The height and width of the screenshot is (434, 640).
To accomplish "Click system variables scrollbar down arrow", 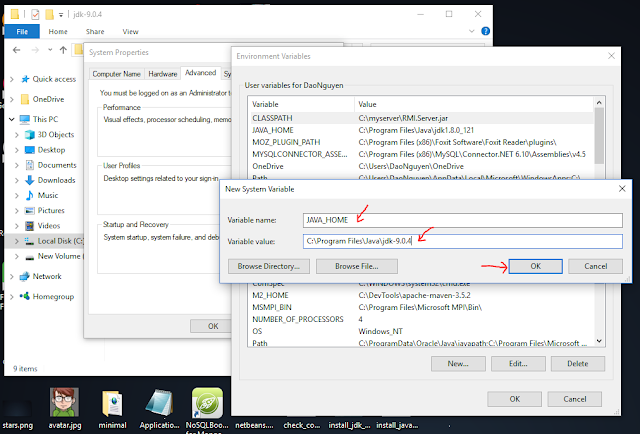I will pos(599,341).
